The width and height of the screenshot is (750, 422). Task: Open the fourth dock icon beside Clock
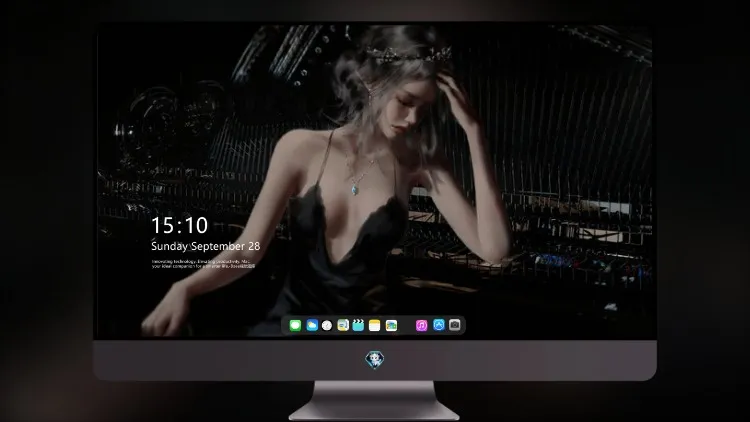(343, 325)
